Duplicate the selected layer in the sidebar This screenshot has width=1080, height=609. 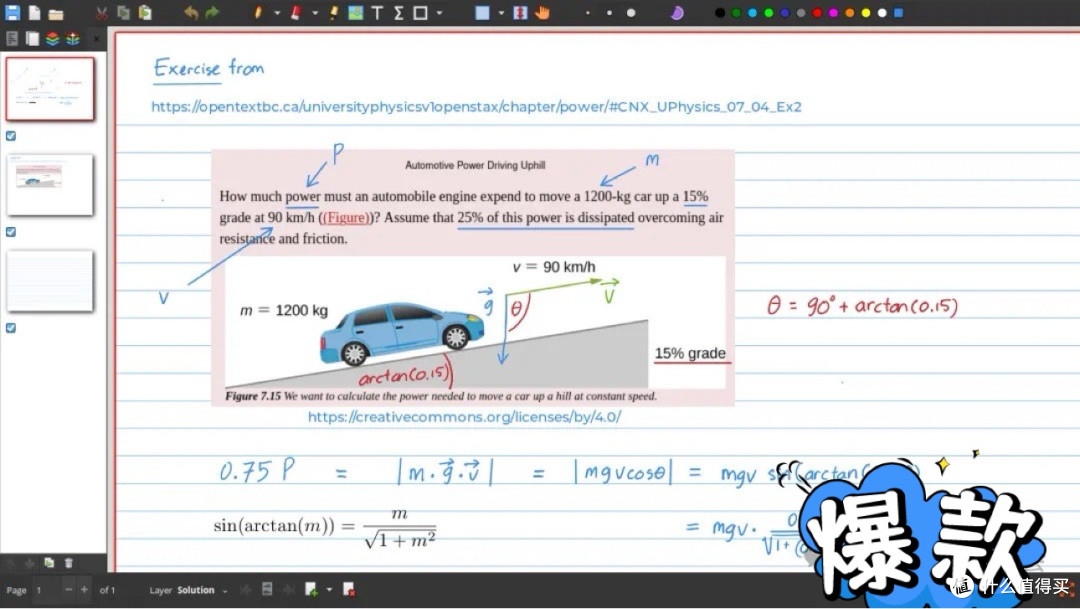(x=49, y=563)
